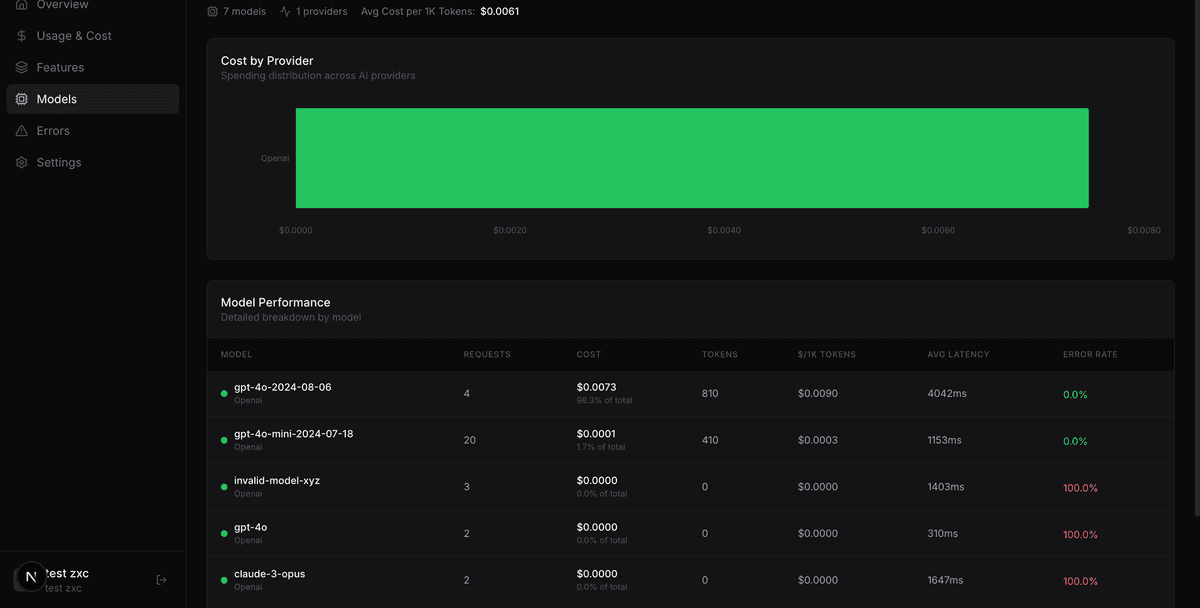Open the Overview page in sidebar
Viewport: 1200px width, 608px height.
[x=62, y=5]
